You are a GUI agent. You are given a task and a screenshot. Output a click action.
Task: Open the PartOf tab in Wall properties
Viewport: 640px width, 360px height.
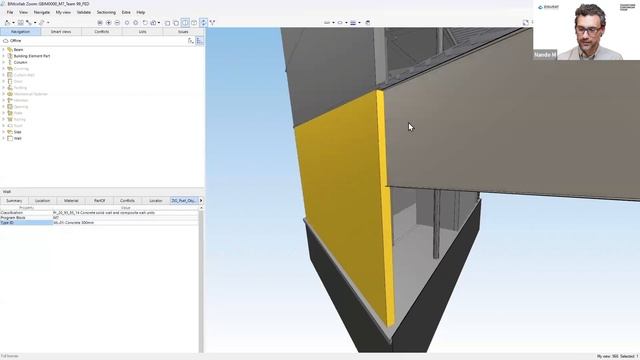100,200
